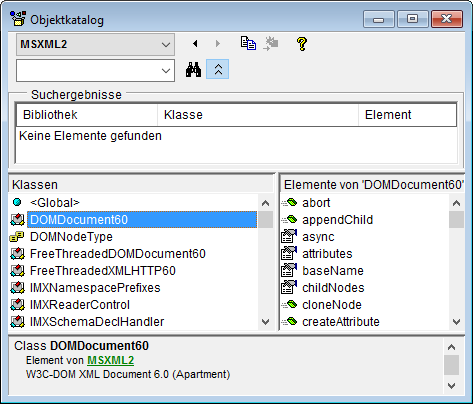This screenshot has height=404, width=473.
Task: Click the icon beside FreeThreadedXMLHTTP60
Action: coord(17,271)
